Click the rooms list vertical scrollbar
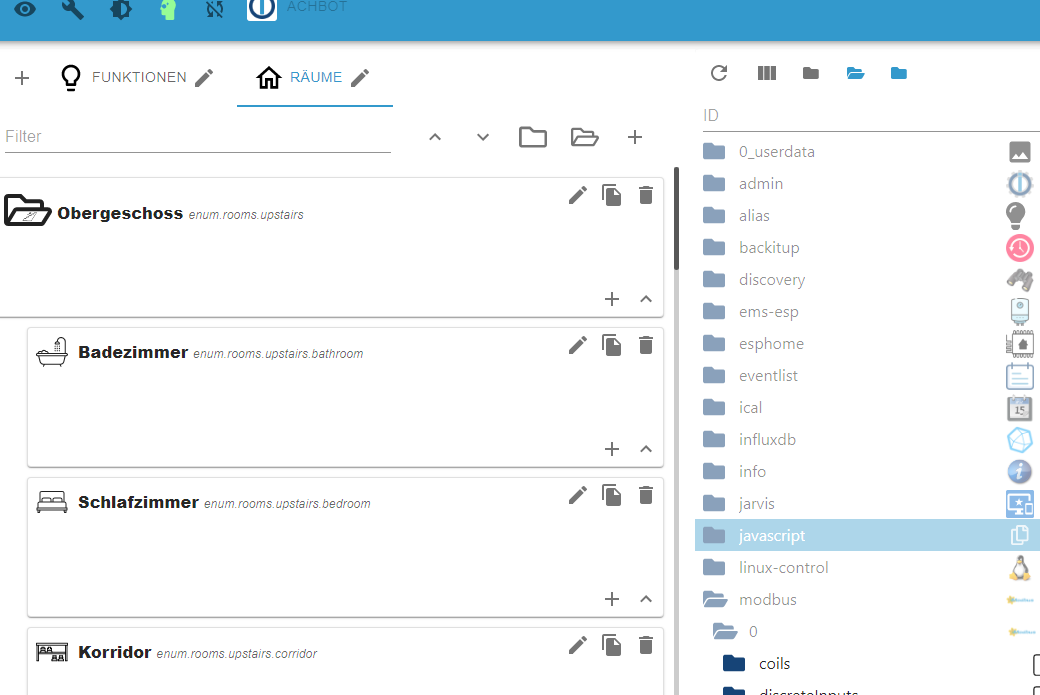1040x695 pixels. (676, 219)
